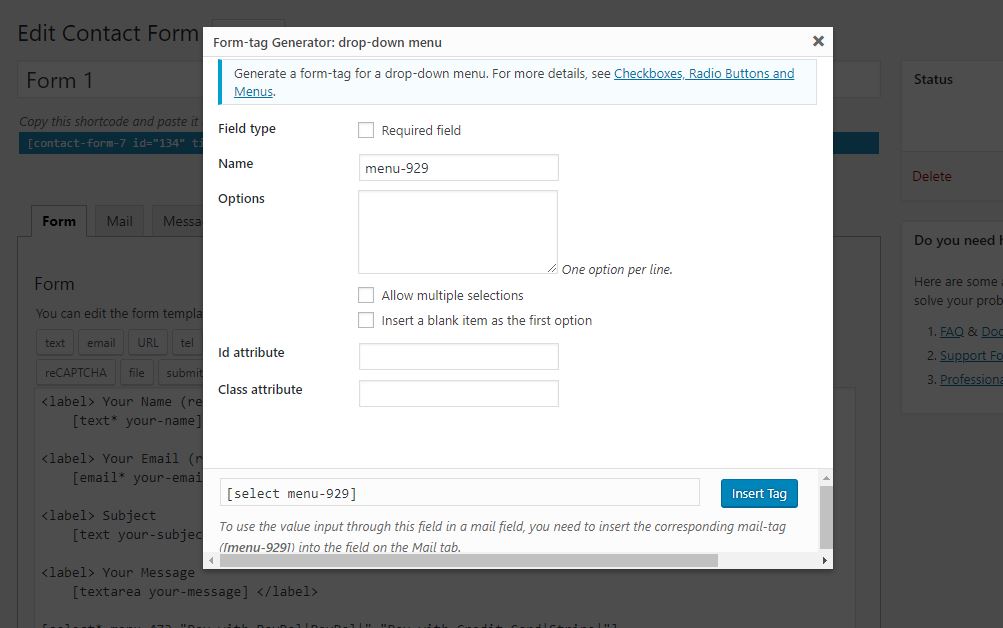The height and width of the screenshot is (628, 1003).
Task: Click the URL tag button in form editor
Action: point(148,343)
